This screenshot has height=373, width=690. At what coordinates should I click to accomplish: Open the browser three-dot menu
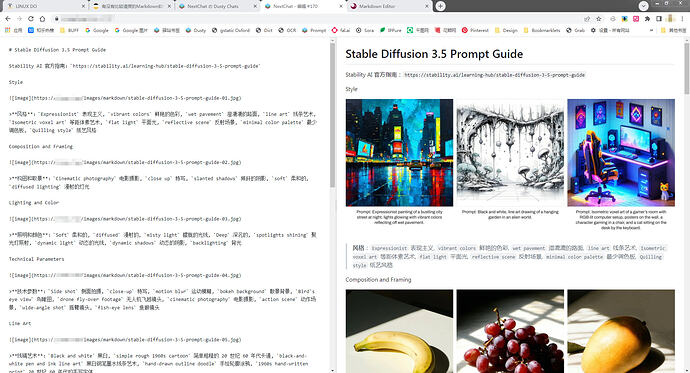tap(683, 19)
